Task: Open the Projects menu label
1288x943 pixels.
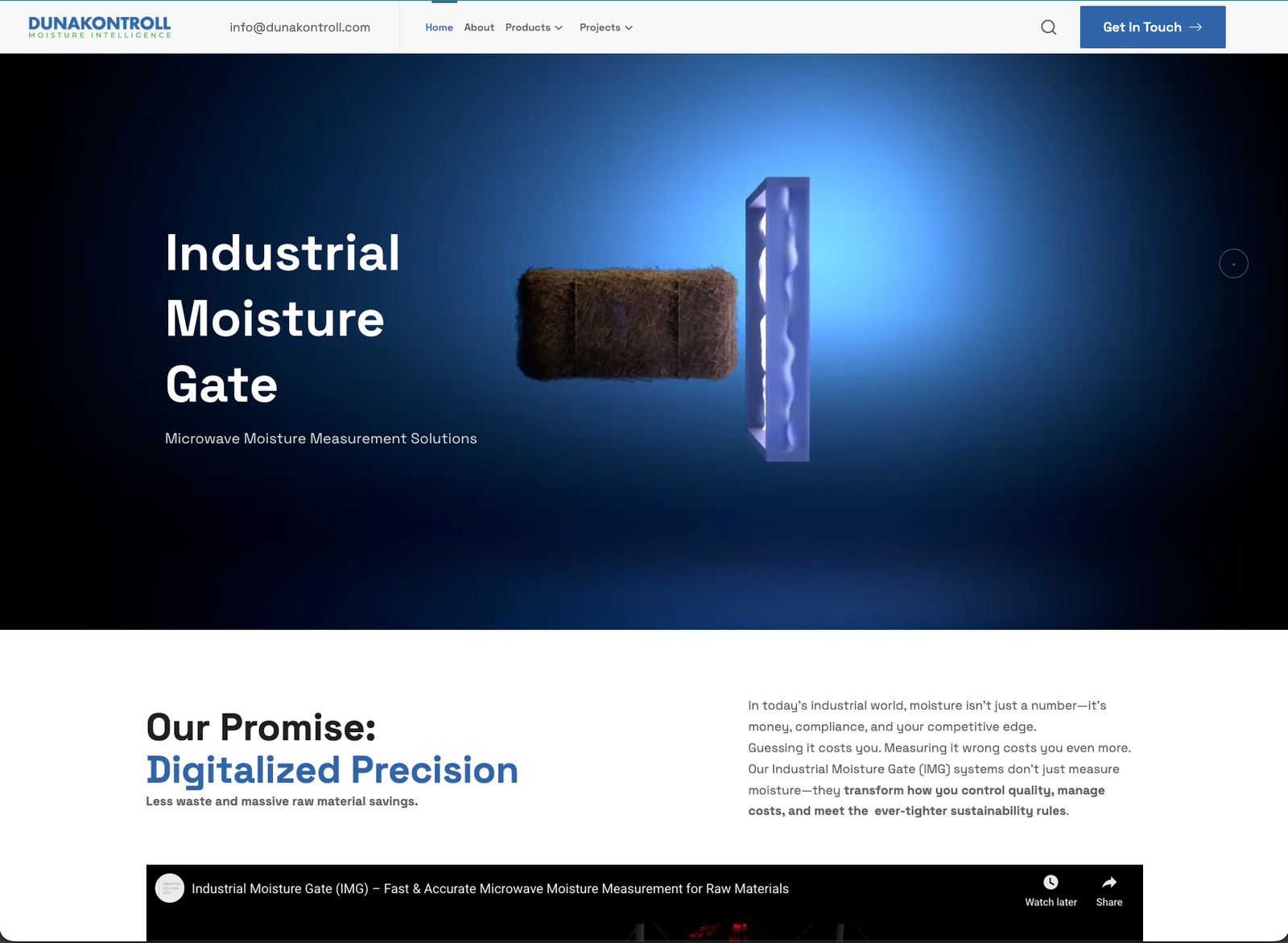Action: [600, 27]
